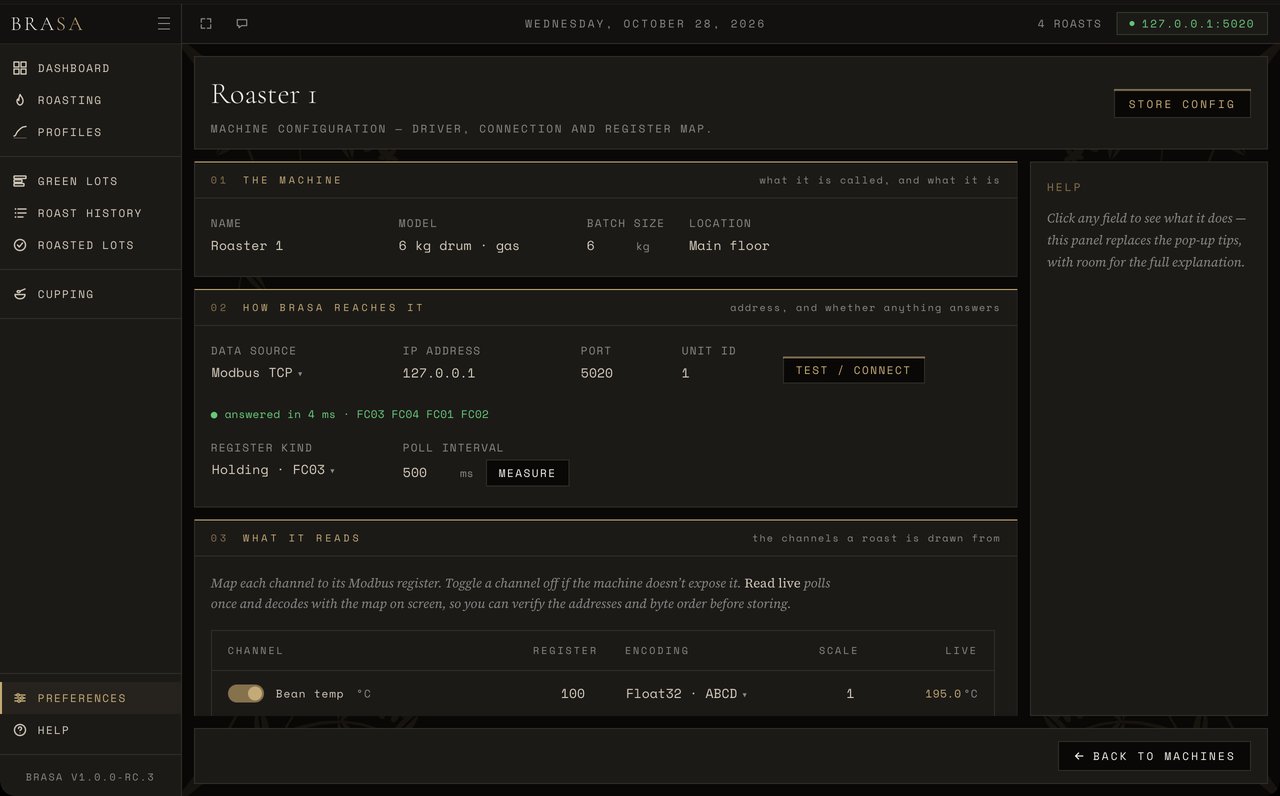Viewport: 1280px width, 796px height.
Task: Click the live value 195.0 °C
Action: [951, 693]
